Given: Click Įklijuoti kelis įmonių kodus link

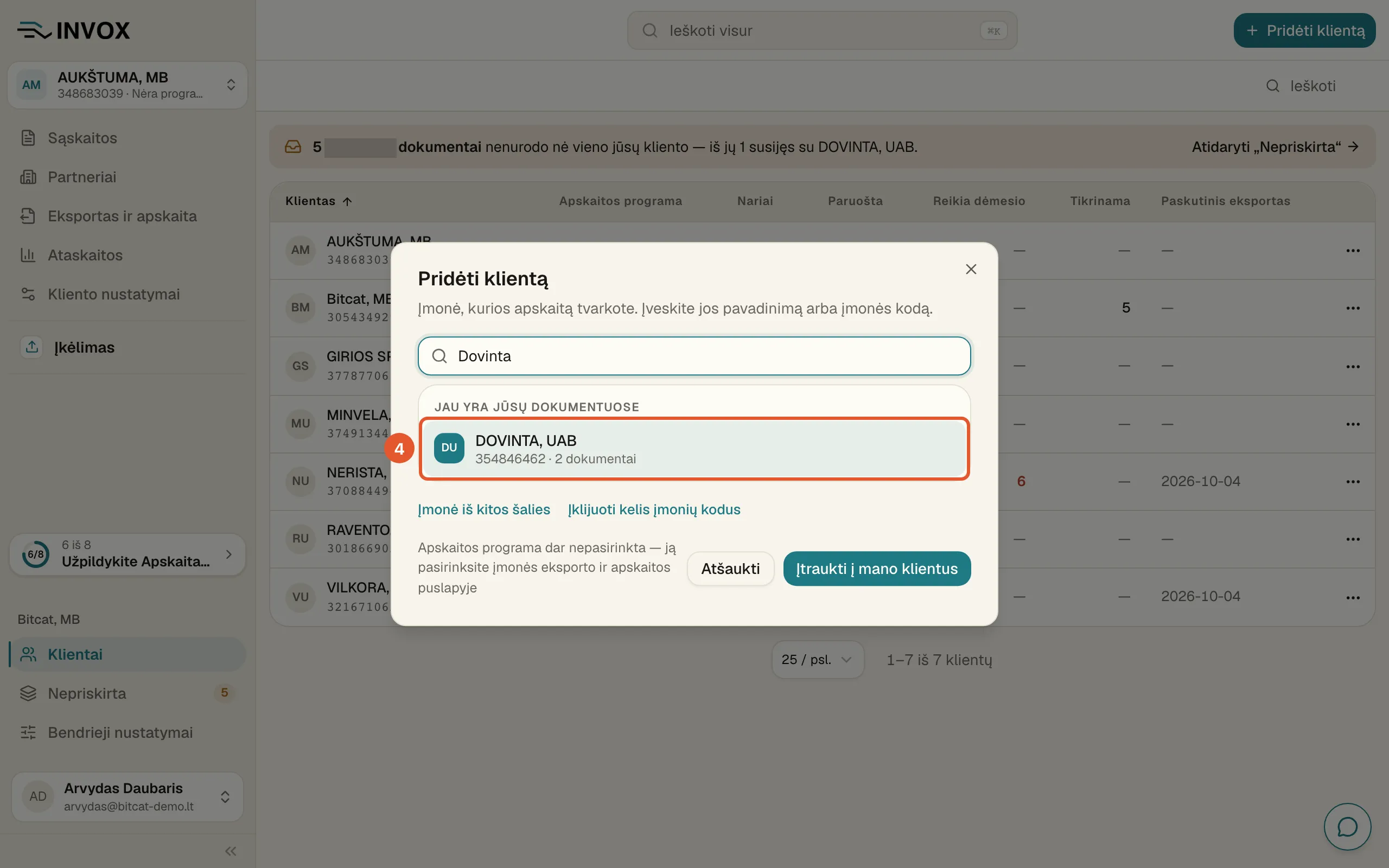Looking at the screenshot, I should [654, 509].
